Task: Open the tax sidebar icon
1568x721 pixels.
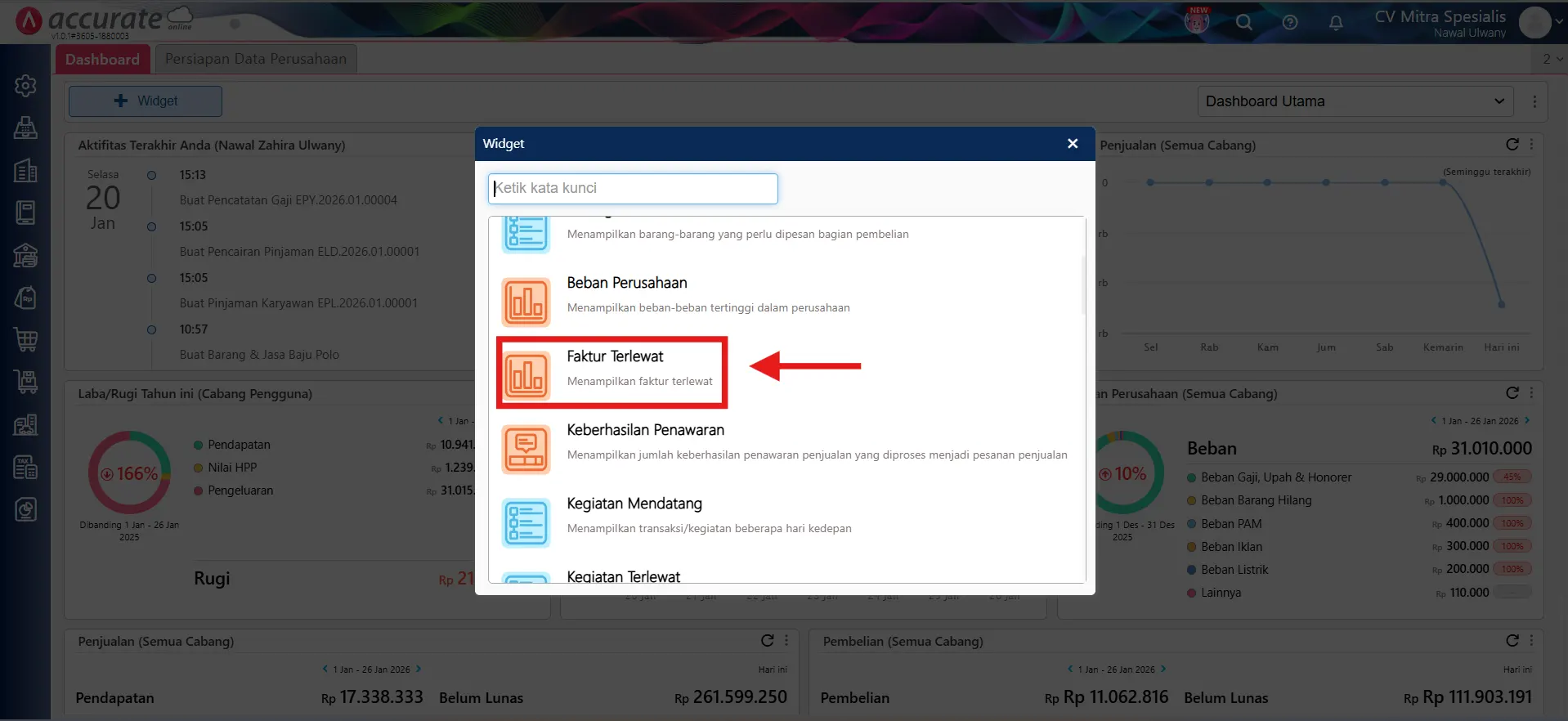Action: click(25, 468)
